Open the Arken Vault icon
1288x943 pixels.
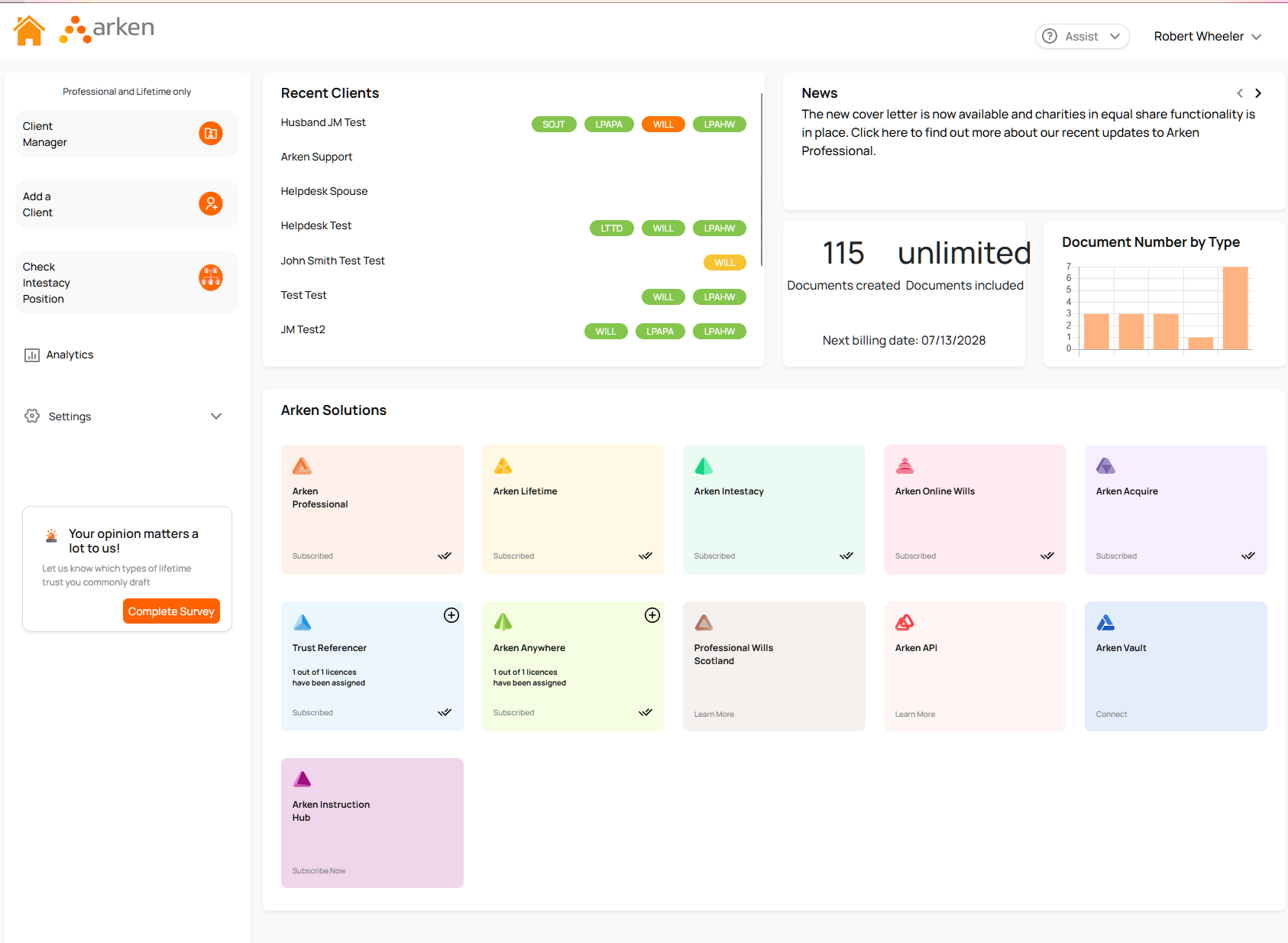pyautogui.click(x=1105, y=622)
